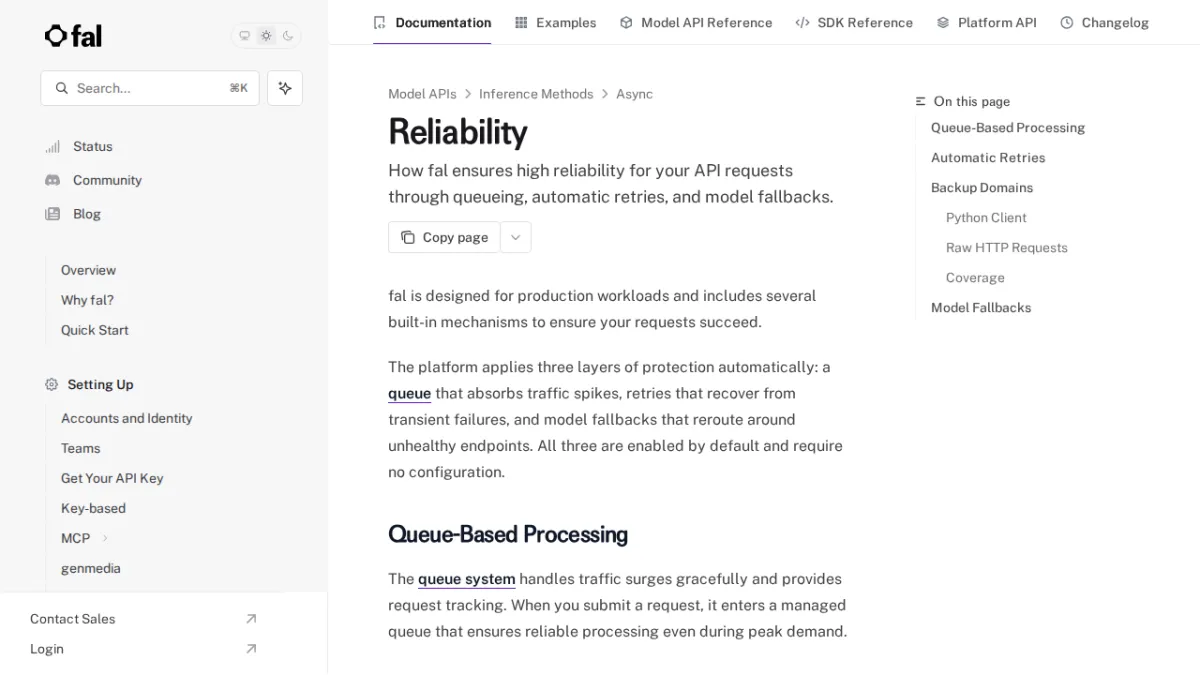This screenshot has height=675, width=1200.
Task: Click the Login external arrow icon
Action: coord(251,649)
